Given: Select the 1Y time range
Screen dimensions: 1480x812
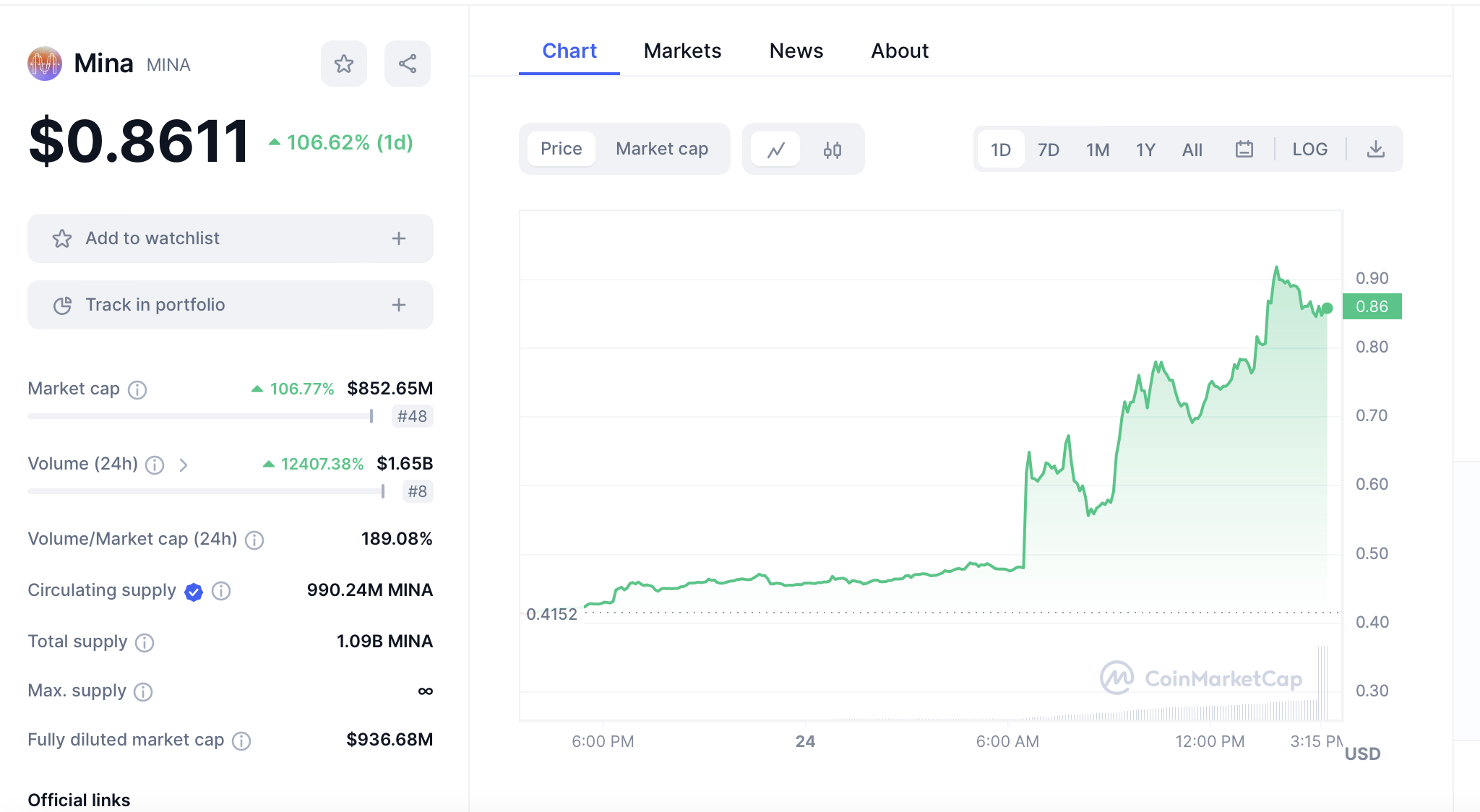Looking at the screenshot, I should pyautogui.click(x=1145, y=150).
